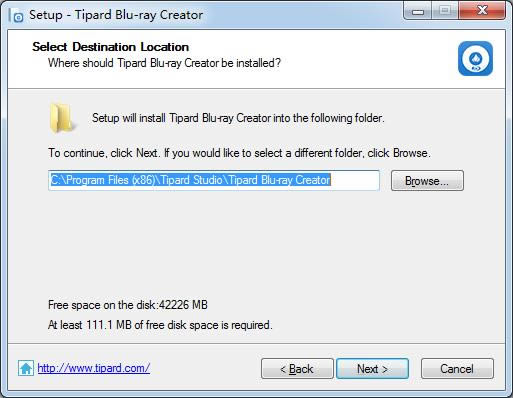The height and width of the screenshot is (398, 513).
Task: Open the Browse... folder dialog
Action: (427, 181)
